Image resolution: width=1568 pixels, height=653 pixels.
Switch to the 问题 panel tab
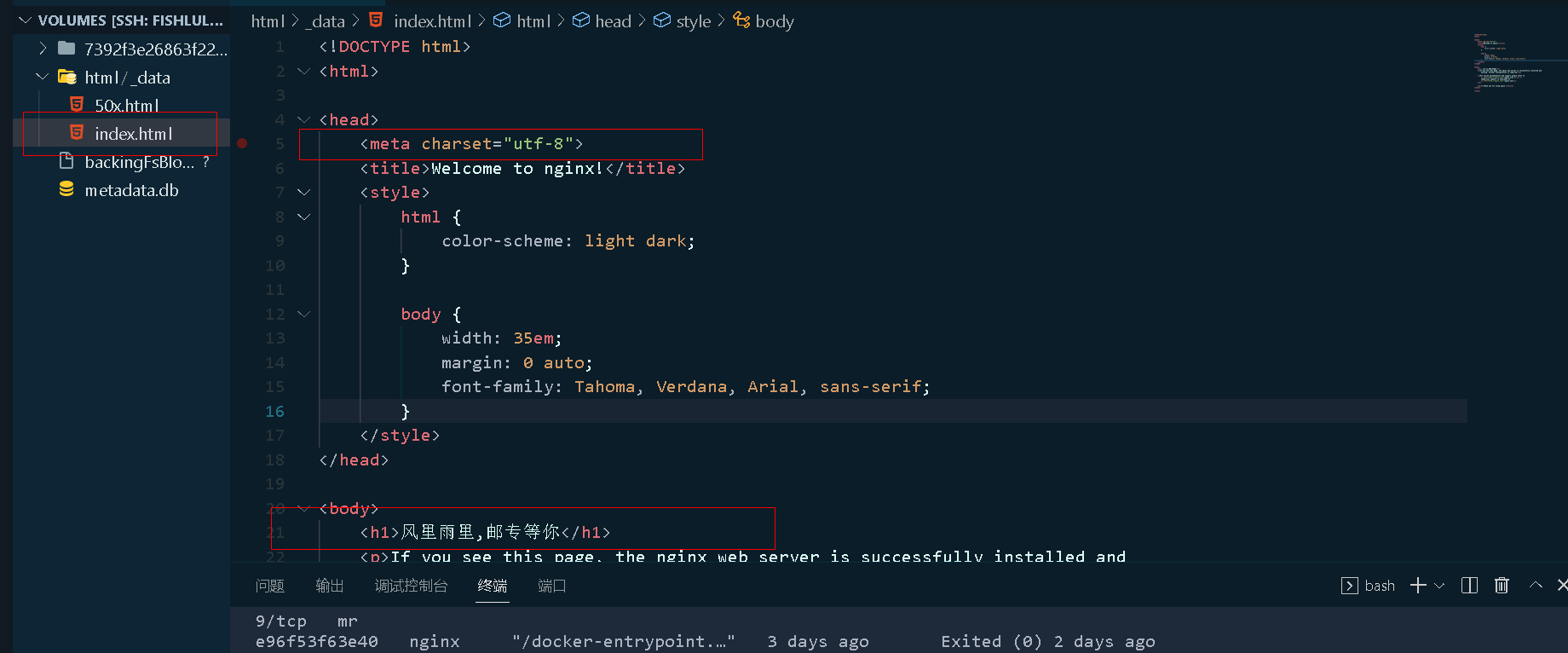click(269, 586)
